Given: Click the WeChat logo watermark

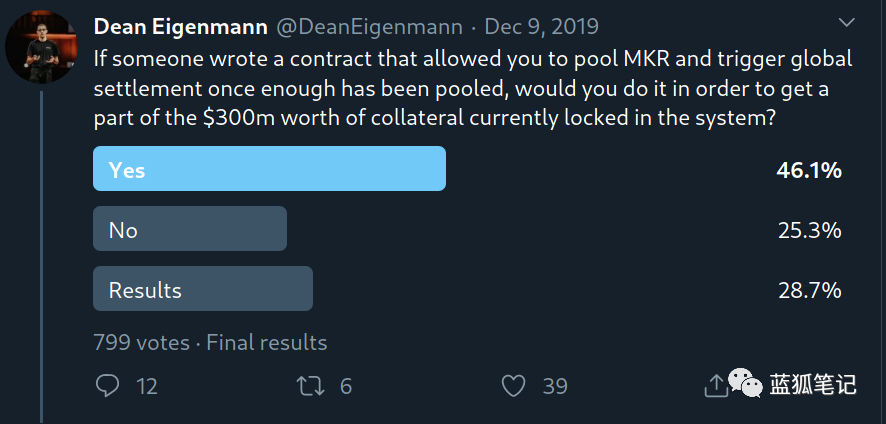Looking at the screenshot, I should (745, 382).
